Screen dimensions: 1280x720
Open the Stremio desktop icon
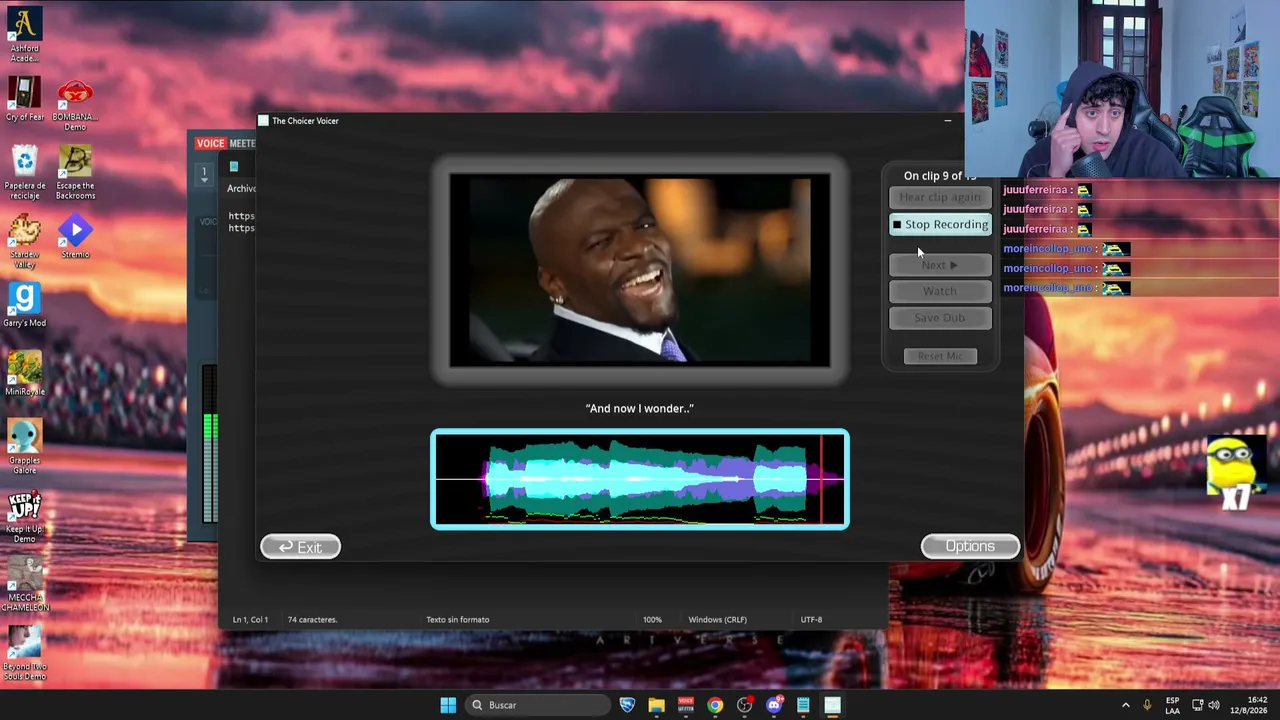(x=75, y=237)
